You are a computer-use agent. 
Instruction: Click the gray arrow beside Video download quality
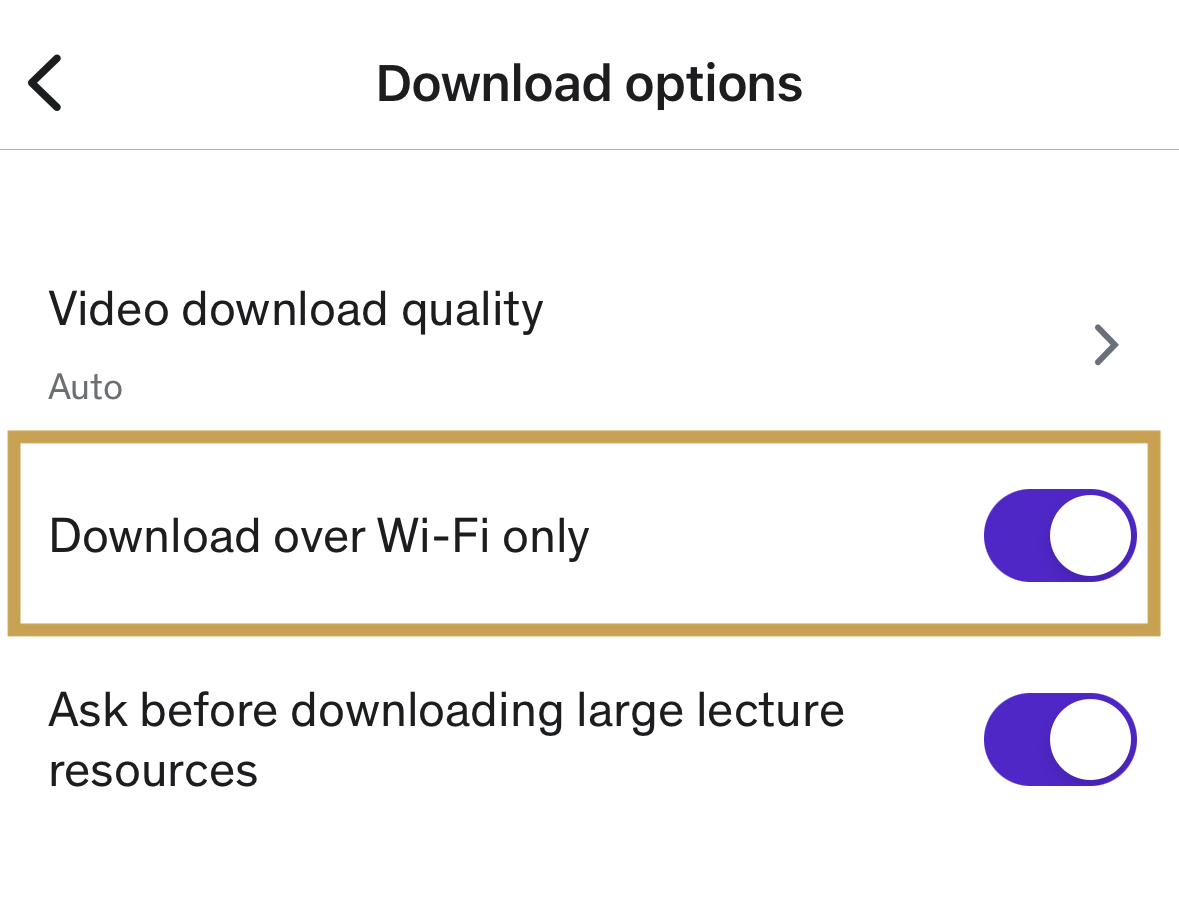(1105, 345)
